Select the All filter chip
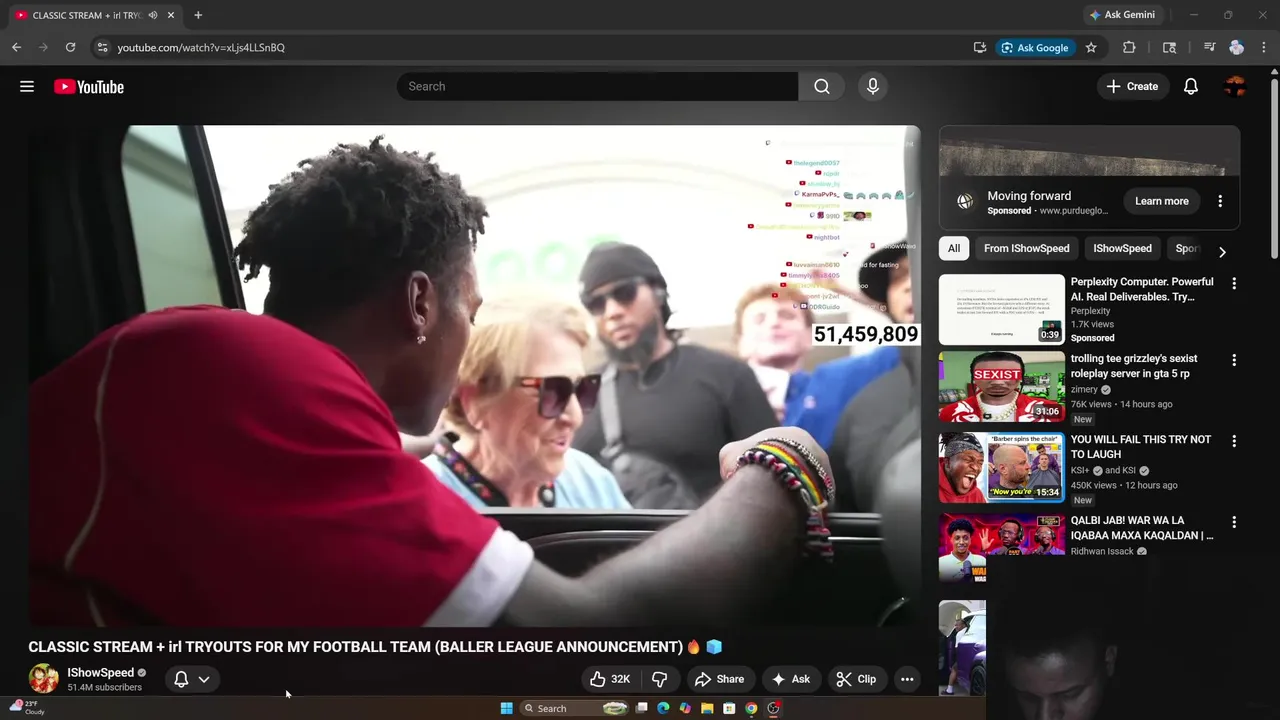The width and height of the screenshot is (1280, 720). 954,249
